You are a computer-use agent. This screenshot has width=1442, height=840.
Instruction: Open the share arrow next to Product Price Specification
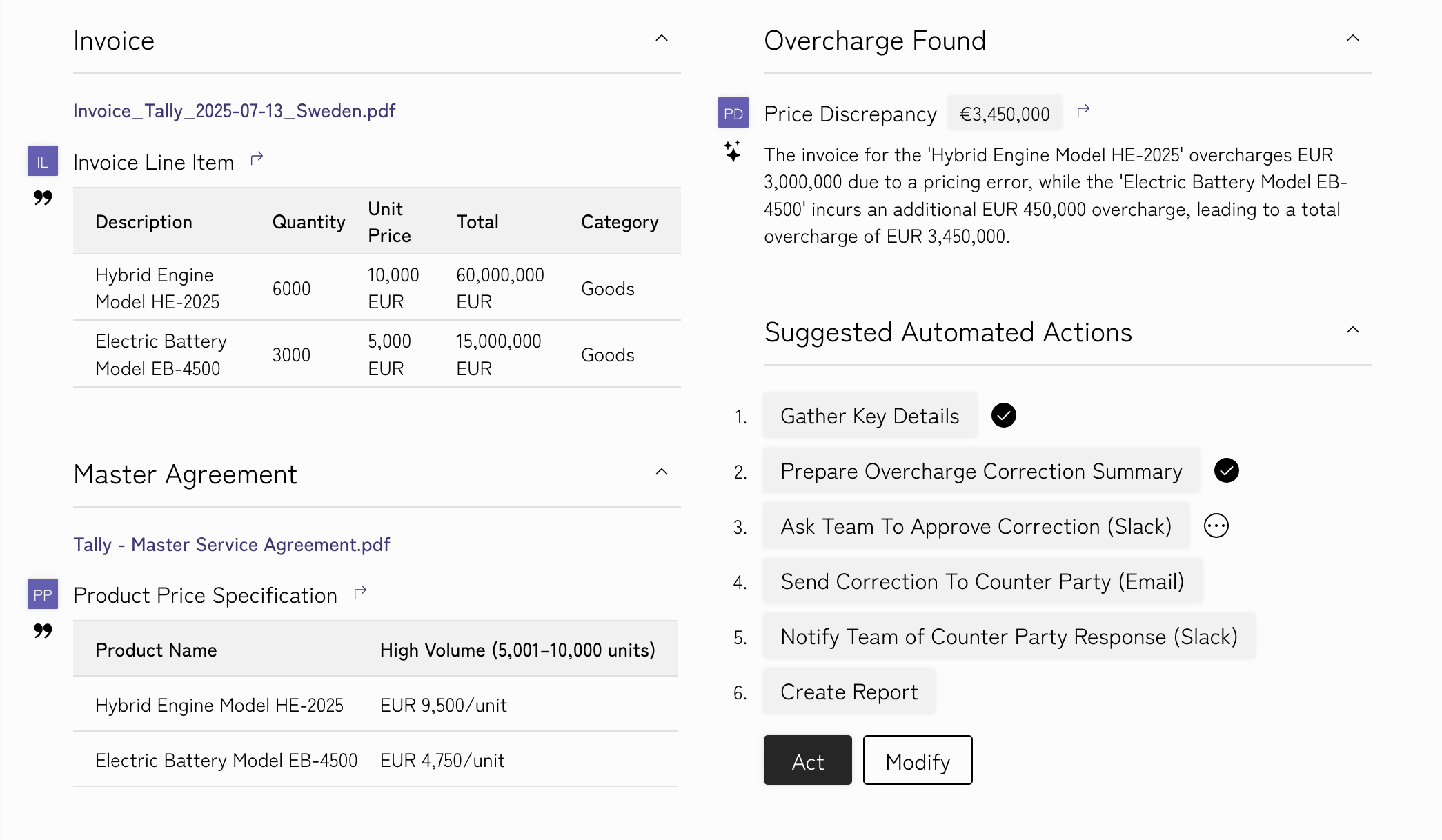coord(360,592)
